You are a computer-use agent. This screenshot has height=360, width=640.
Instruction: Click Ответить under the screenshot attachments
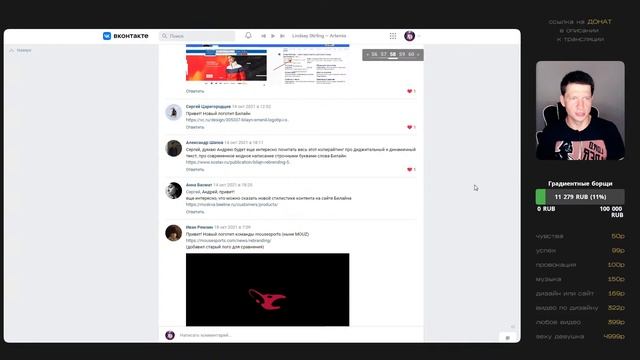[x=195, y=91]
